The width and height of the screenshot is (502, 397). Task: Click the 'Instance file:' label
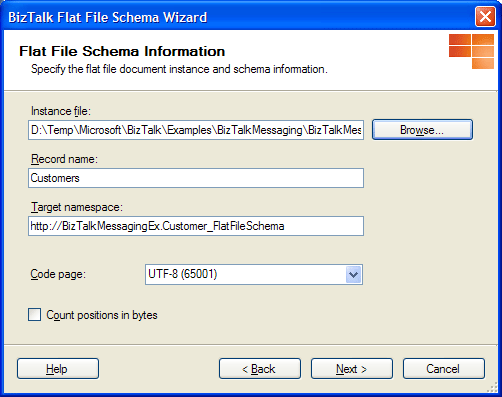[x=61, y=111]
